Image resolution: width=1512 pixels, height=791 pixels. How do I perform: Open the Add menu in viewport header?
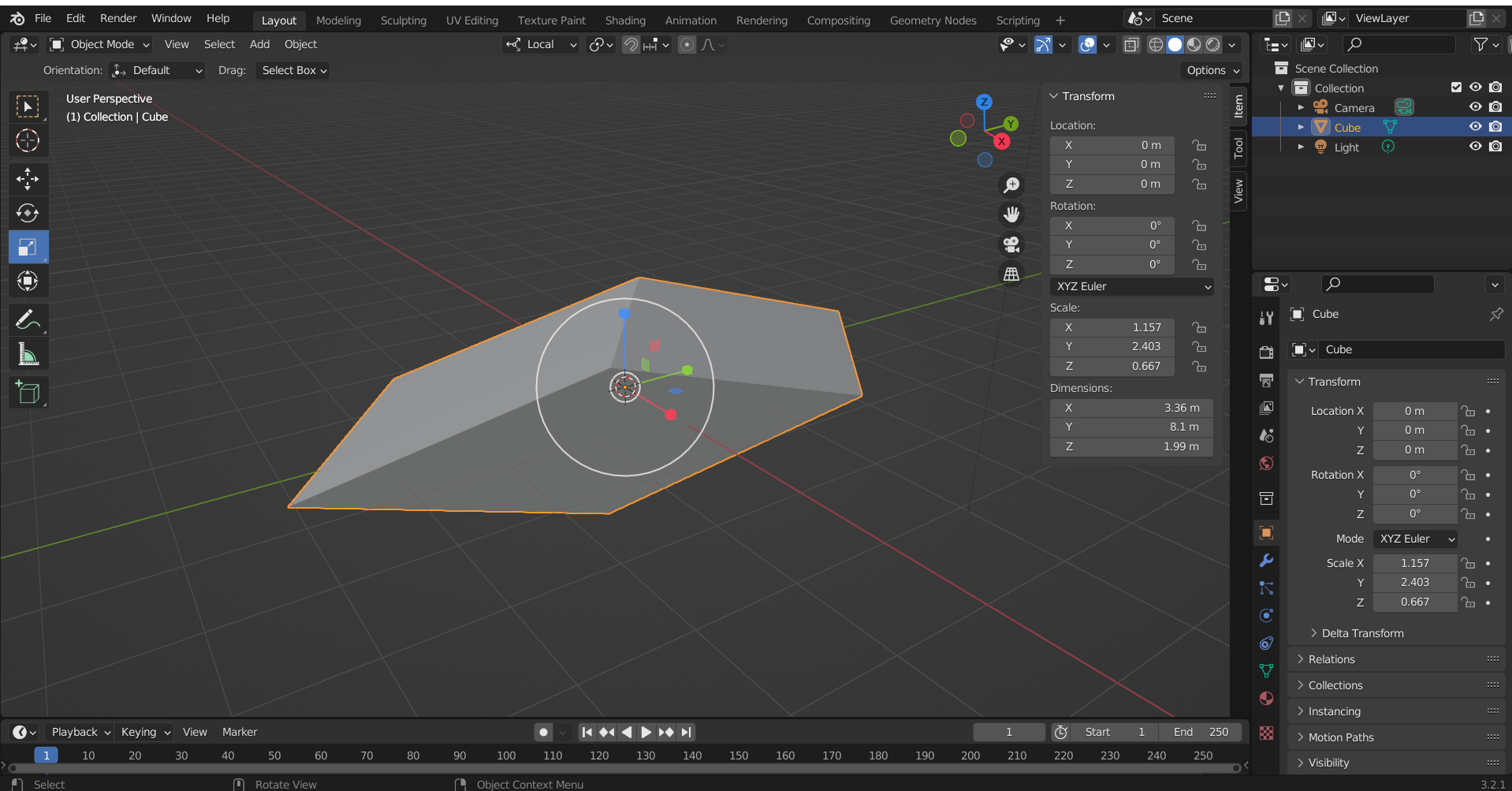tap(259, 45)
